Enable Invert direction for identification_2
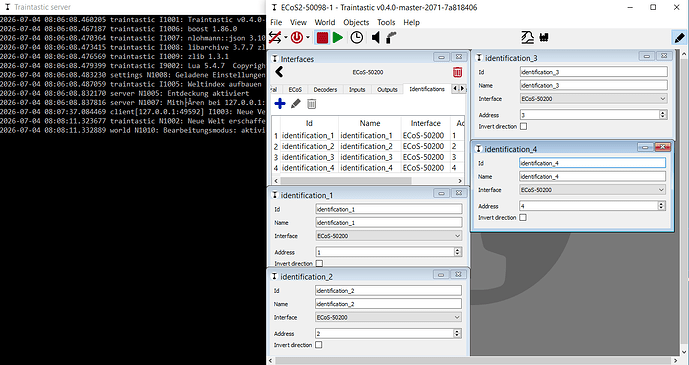Screen dimensions: 689x365 coord(319,345)
